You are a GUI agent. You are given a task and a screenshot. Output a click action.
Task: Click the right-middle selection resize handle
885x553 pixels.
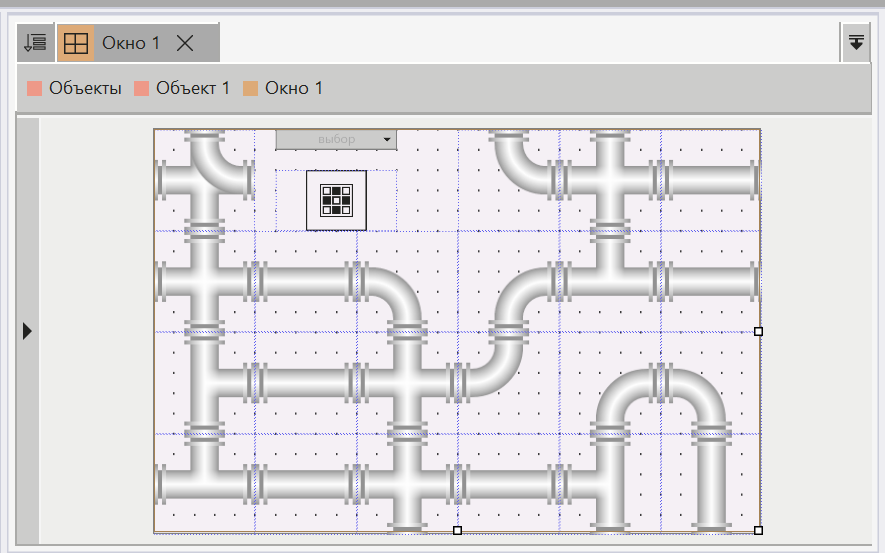point(758,331)
